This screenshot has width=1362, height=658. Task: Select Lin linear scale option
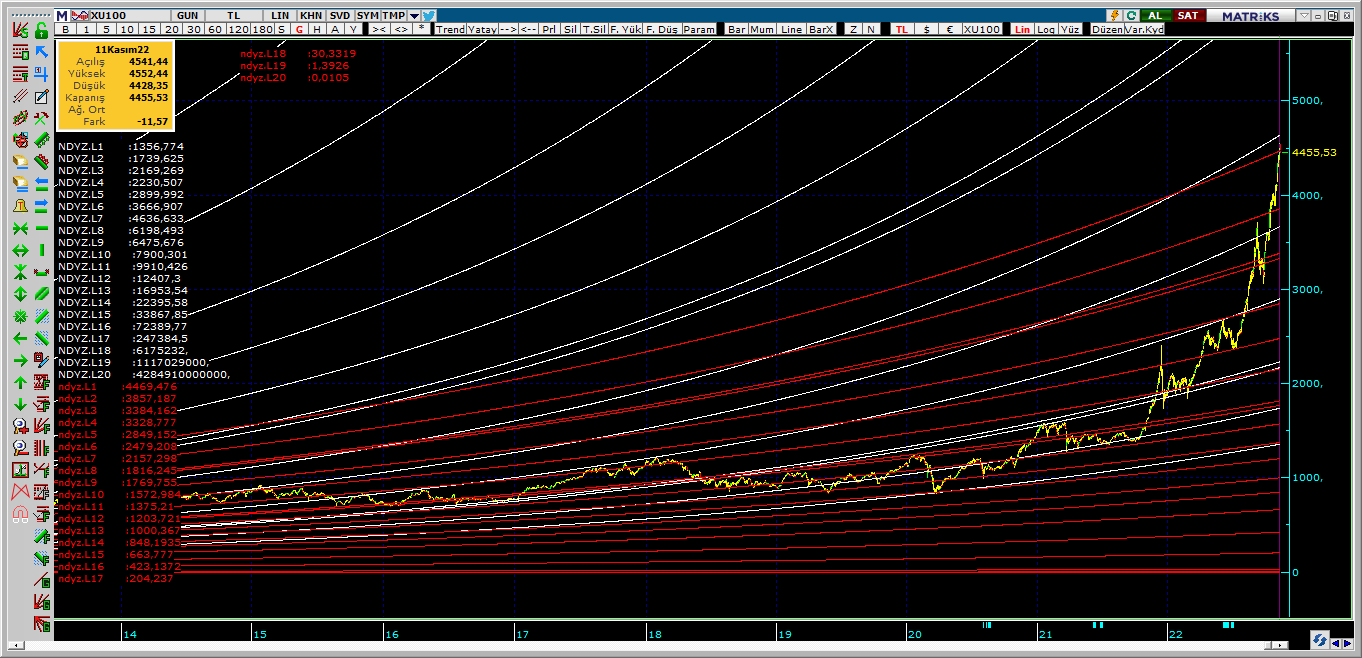tap(1022, 29)
